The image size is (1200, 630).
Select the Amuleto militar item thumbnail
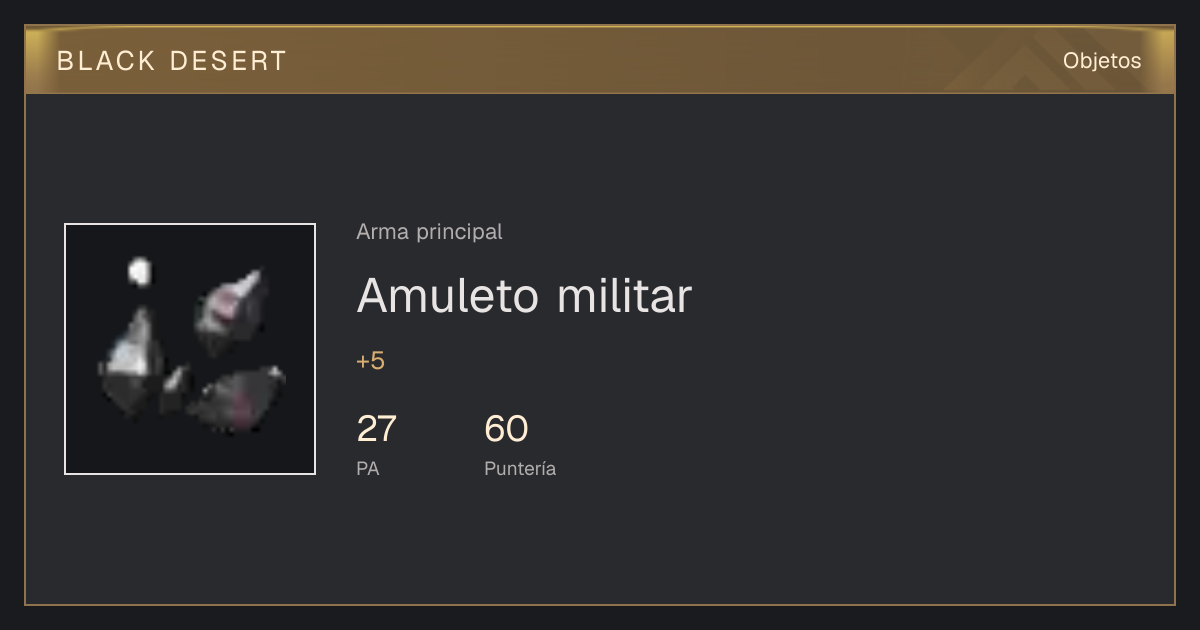(190, 349)
